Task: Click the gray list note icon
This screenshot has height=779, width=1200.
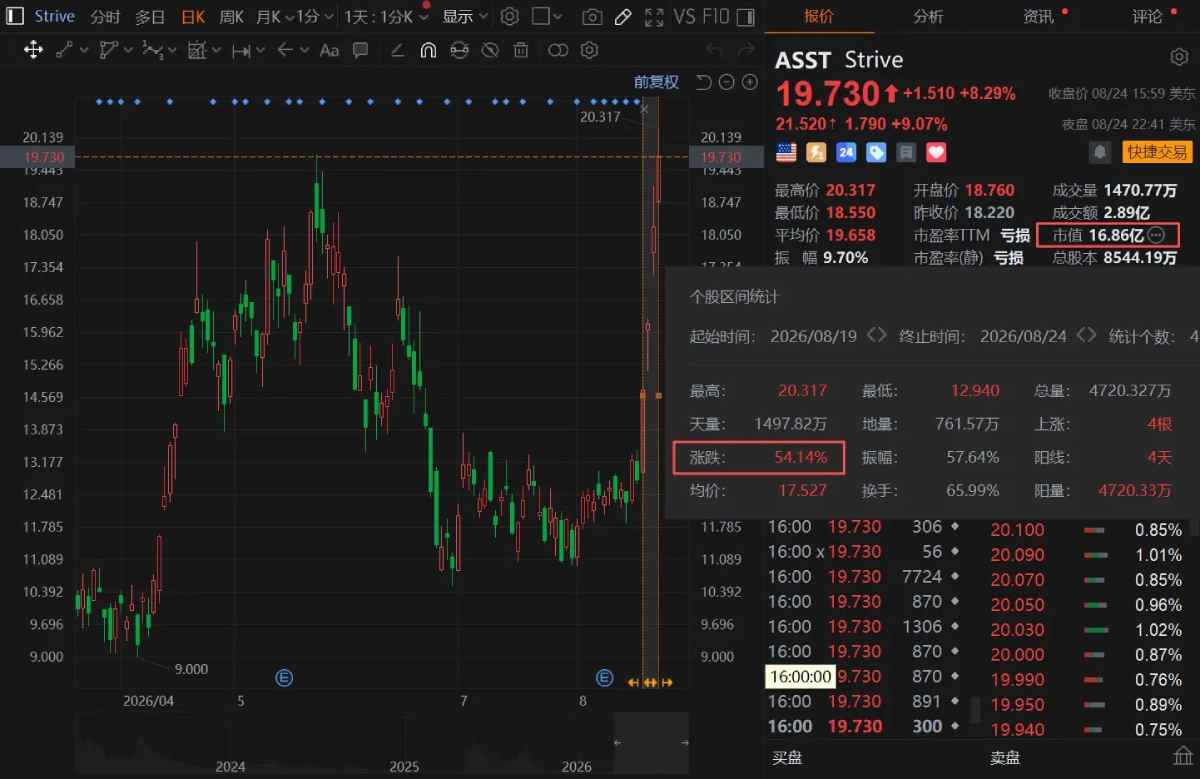Action: [906, 152]
